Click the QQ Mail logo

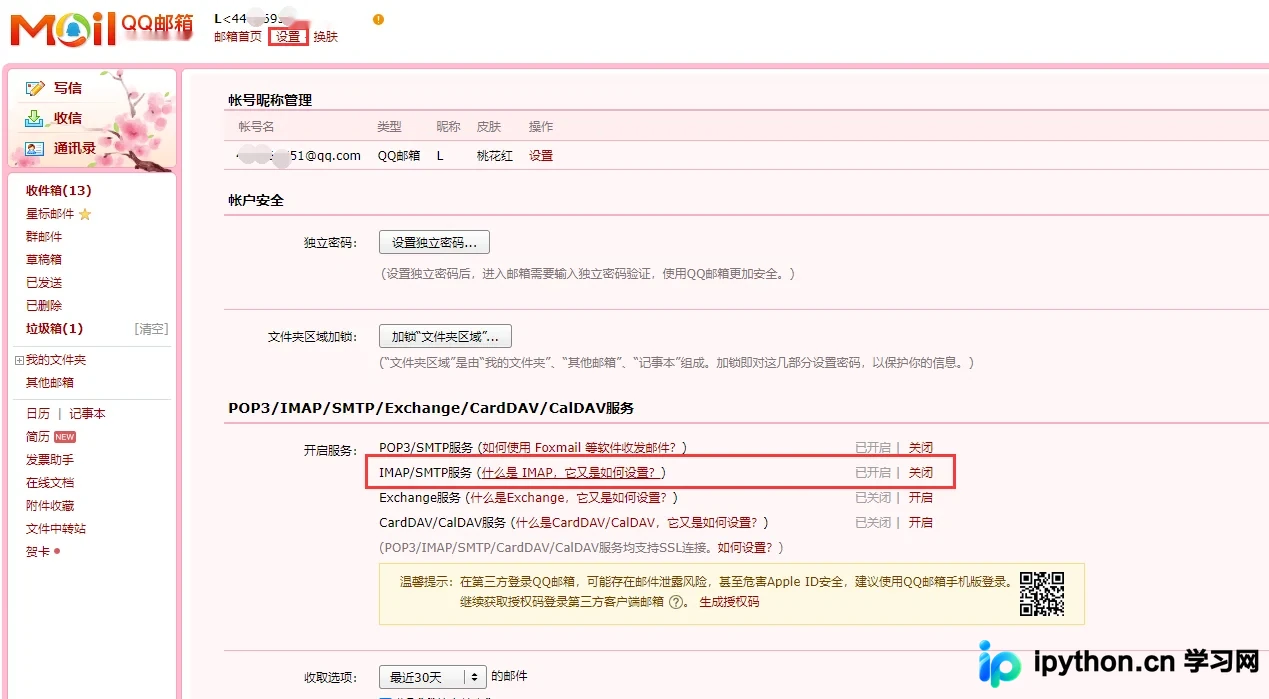pos(101,28)
